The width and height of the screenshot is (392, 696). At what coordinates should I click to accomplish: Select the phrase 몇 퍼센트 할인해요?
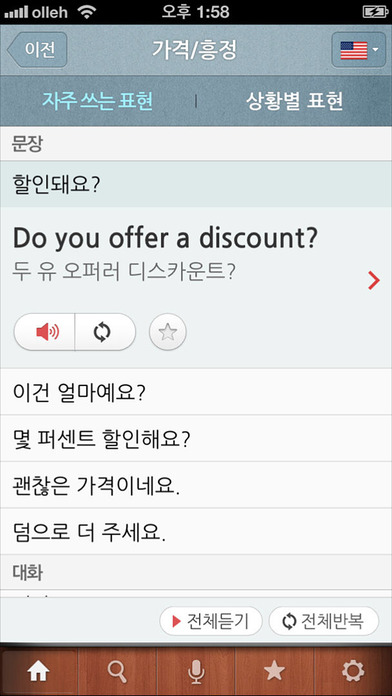pos(196,438)
